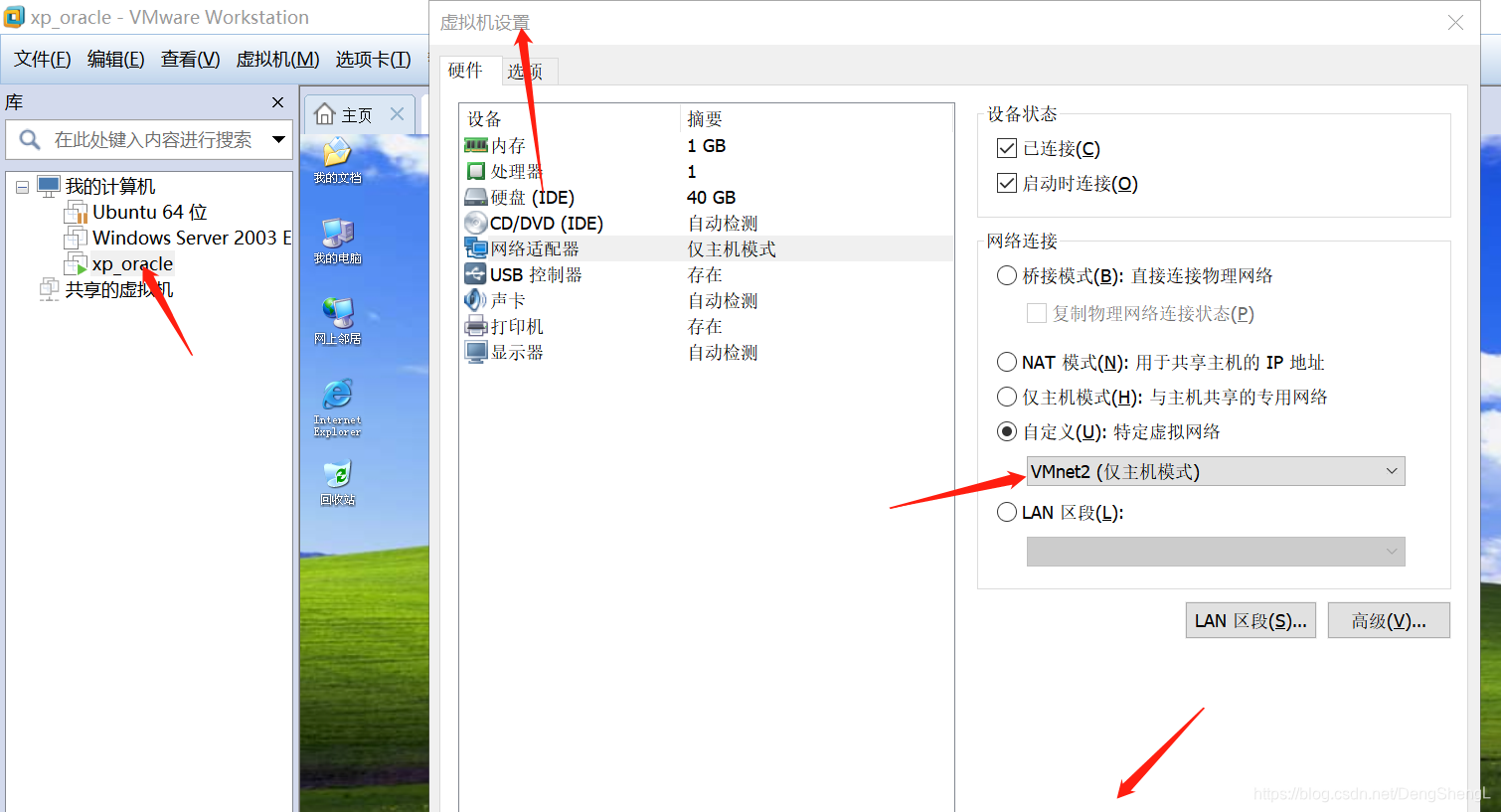Click the Ubuntu 64 位 VM icon
The height and width of the screenshot is (812, 1501).
tap(77, 212)
